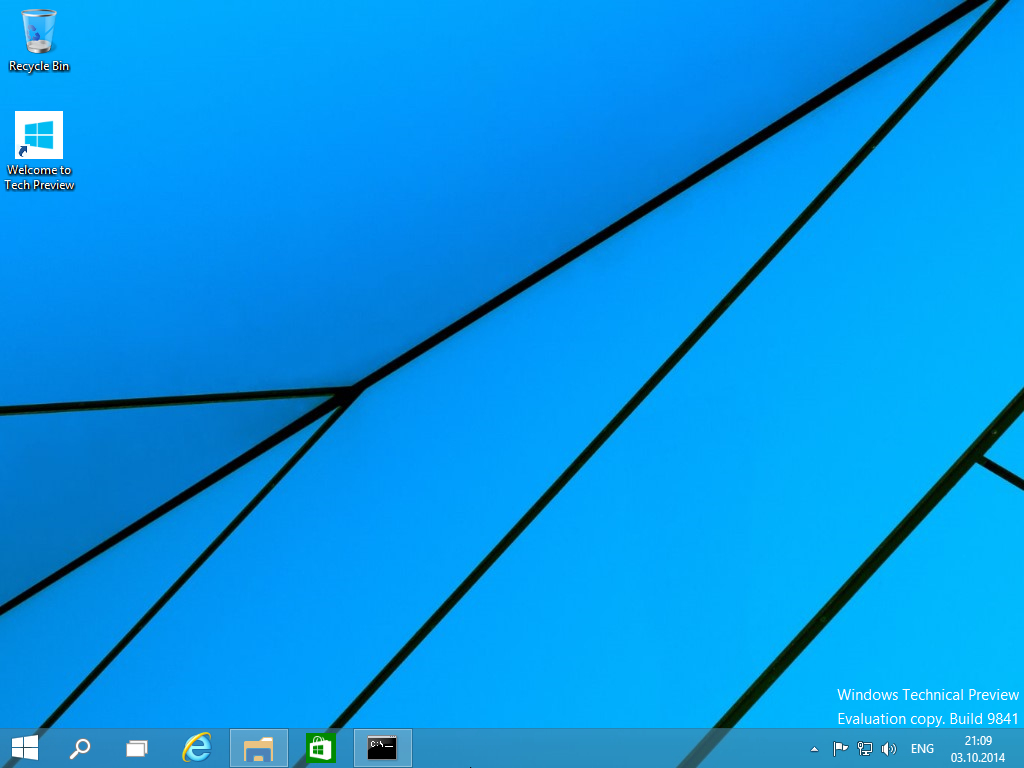Launch Command Prompt from the taskbar

(x=381, y=747)
